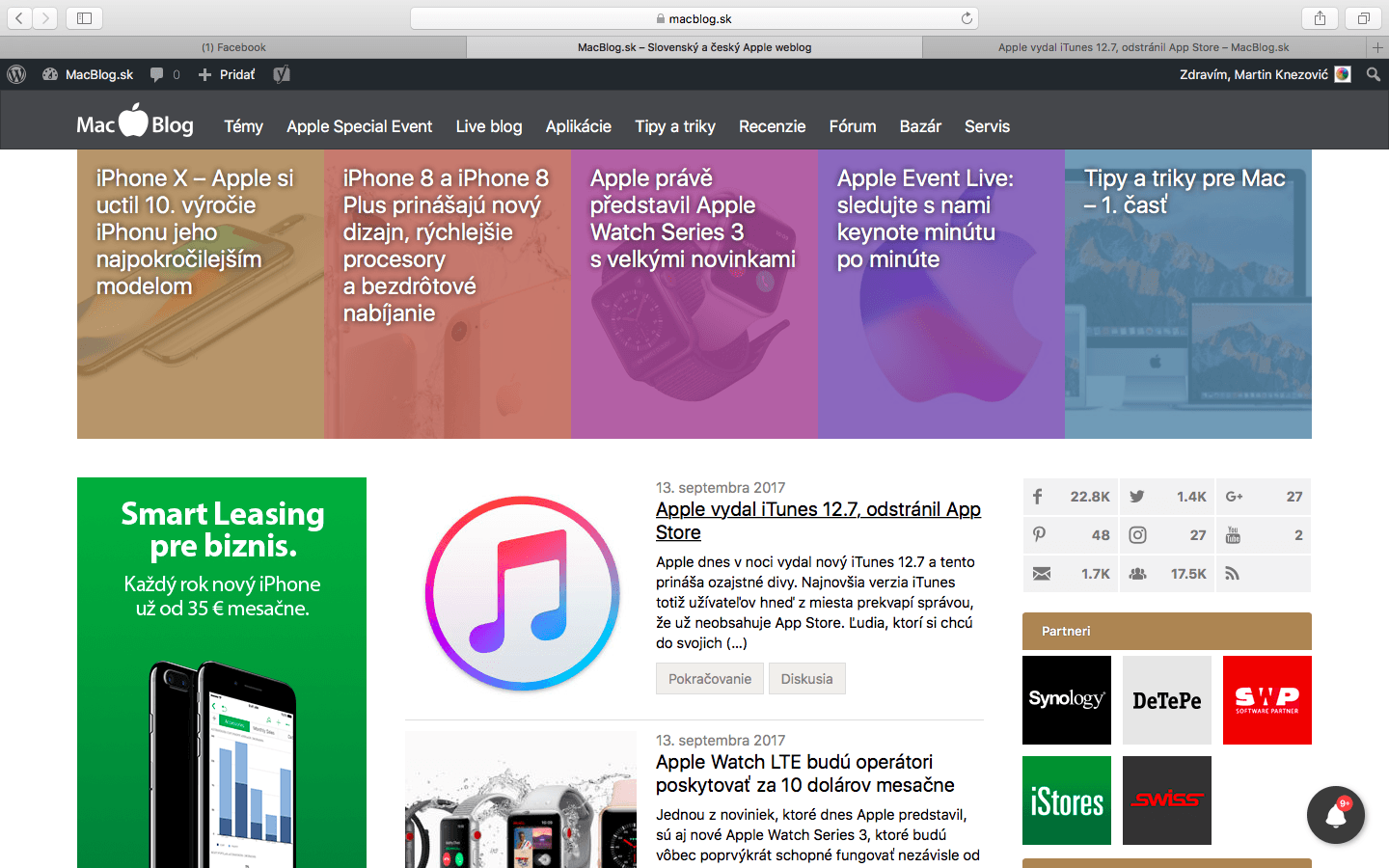Viewport: 1389px width, 868px height.
Task: Open the notification bell bubble
Action: pyautogui.click(x=1336, y=815)
